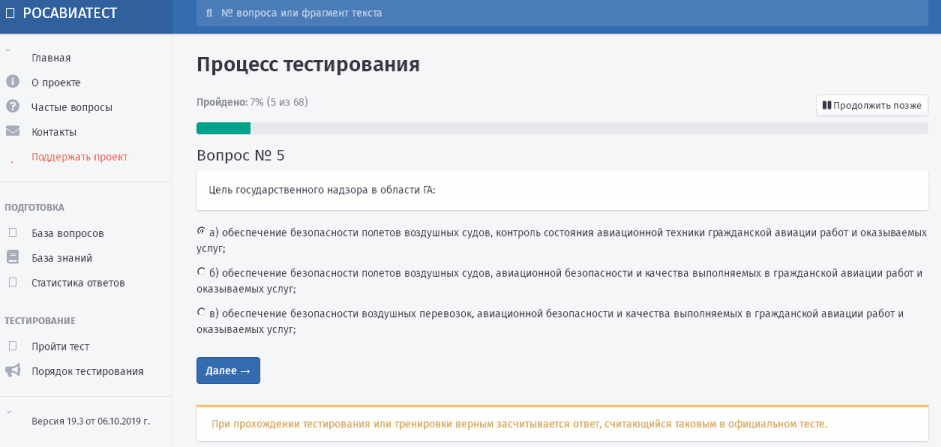
Task: Select answer option б) radio button
Action: 202,271
